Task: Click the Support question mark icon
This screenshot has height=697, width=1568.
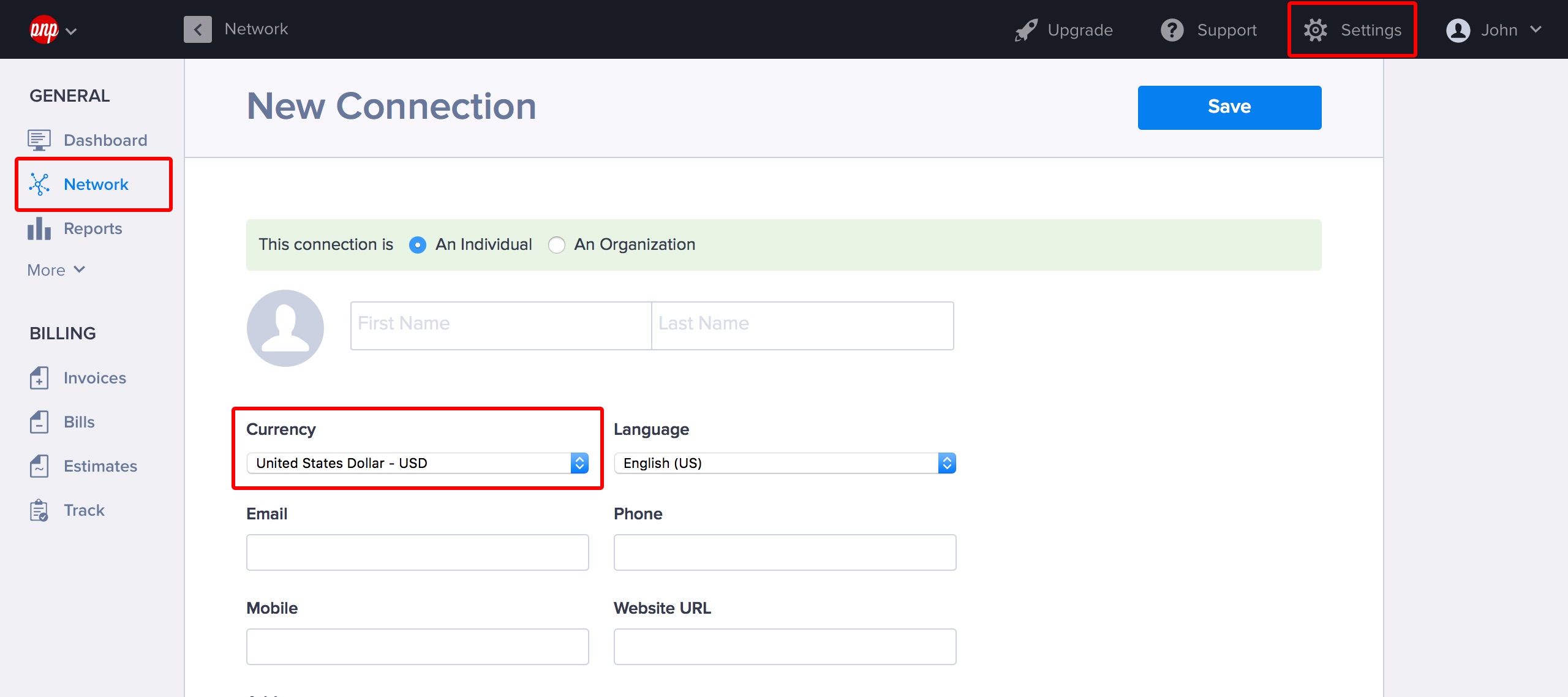Action: point(1172,30)
